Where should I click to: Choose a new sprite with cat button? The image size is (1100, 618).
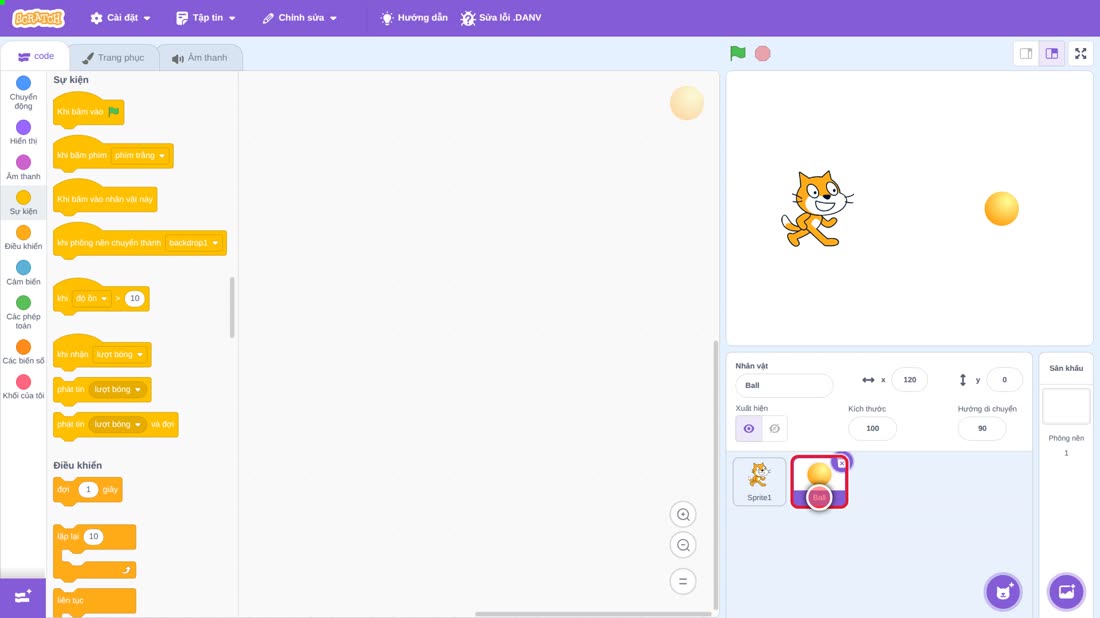pos(1003,591)
